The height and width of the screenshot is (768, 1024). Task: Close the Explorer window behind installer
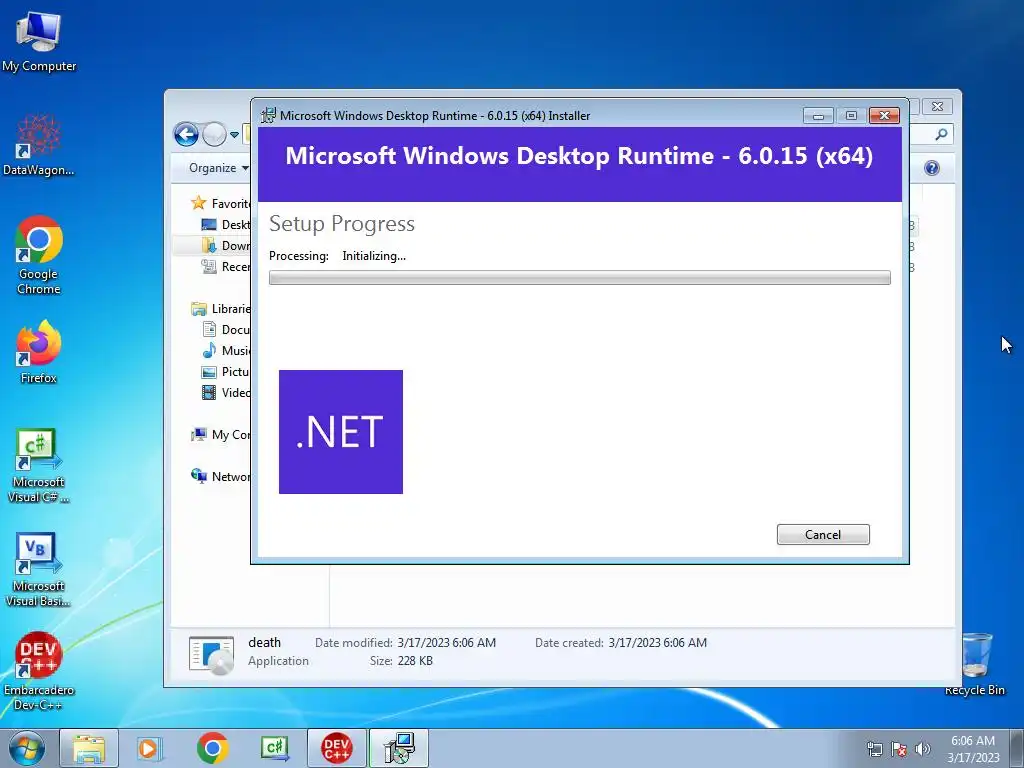tap(937, 106)
